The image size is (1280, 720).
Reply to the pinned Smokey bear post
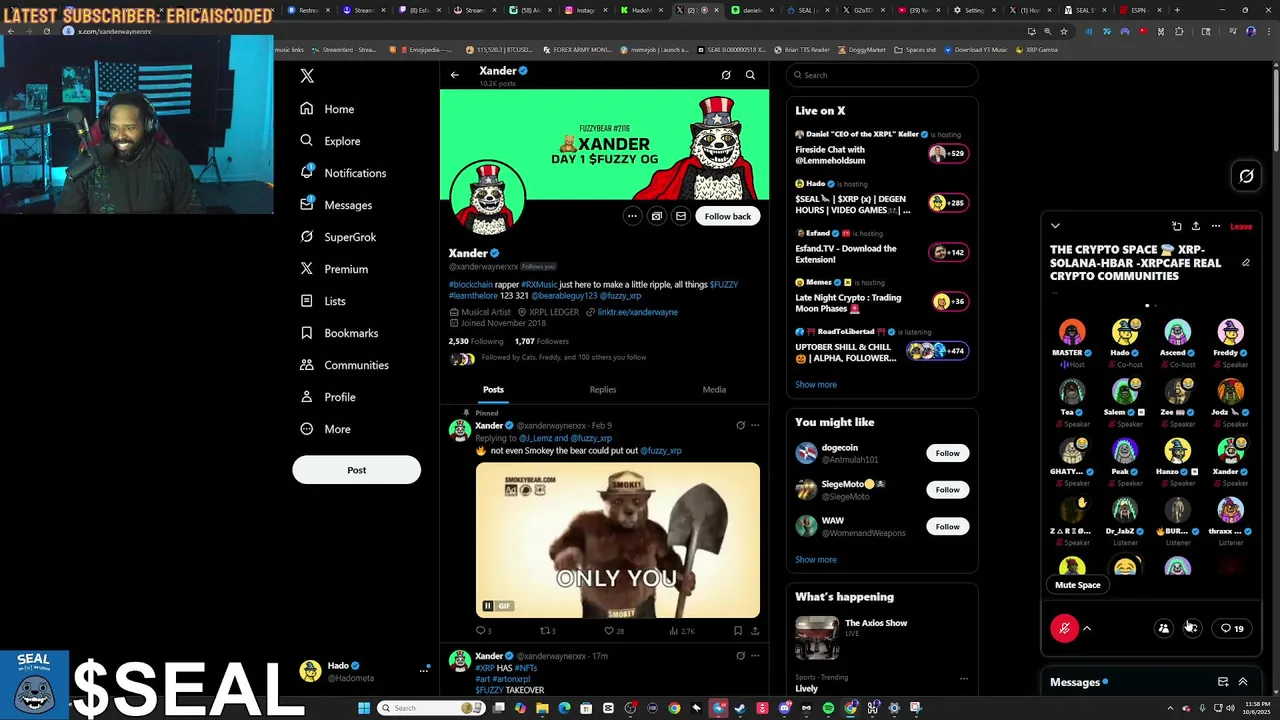(483, 631)
